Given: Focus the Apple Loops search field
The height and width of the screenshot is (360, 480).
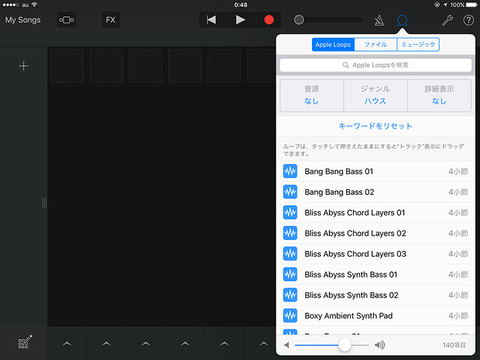Looking at the screenshot, I should [376, 65].
